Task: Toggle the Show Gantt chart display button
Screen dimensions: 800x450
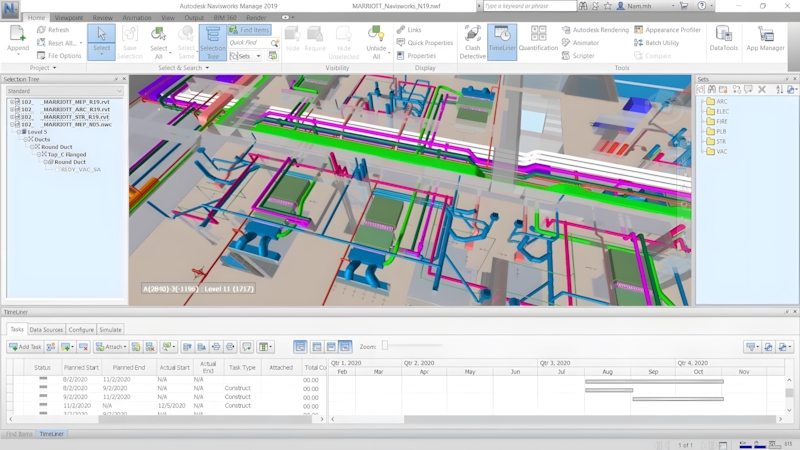Action: point(300,347)
